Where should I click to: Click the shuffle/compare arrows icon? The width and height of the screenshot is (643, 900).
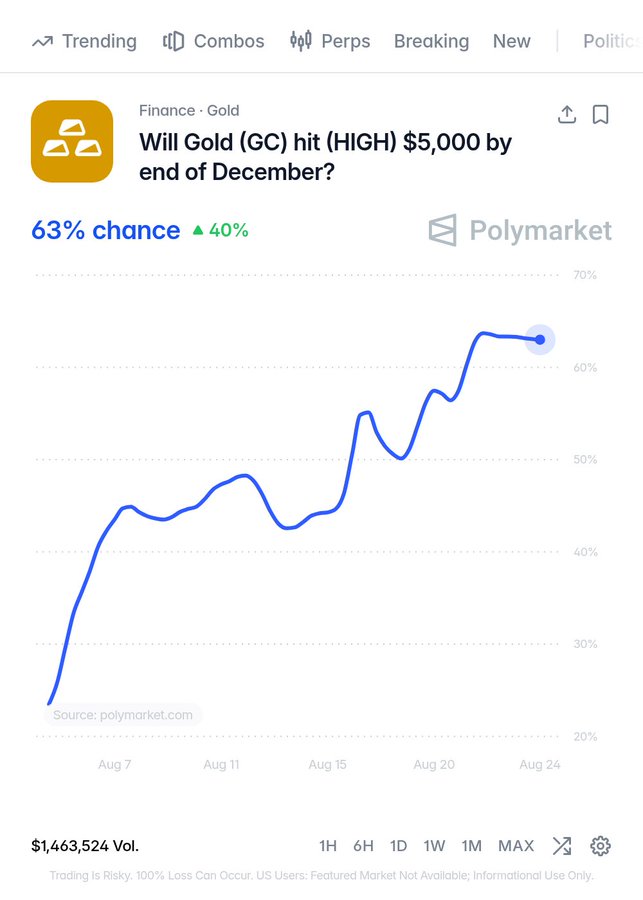pos(561,845)
